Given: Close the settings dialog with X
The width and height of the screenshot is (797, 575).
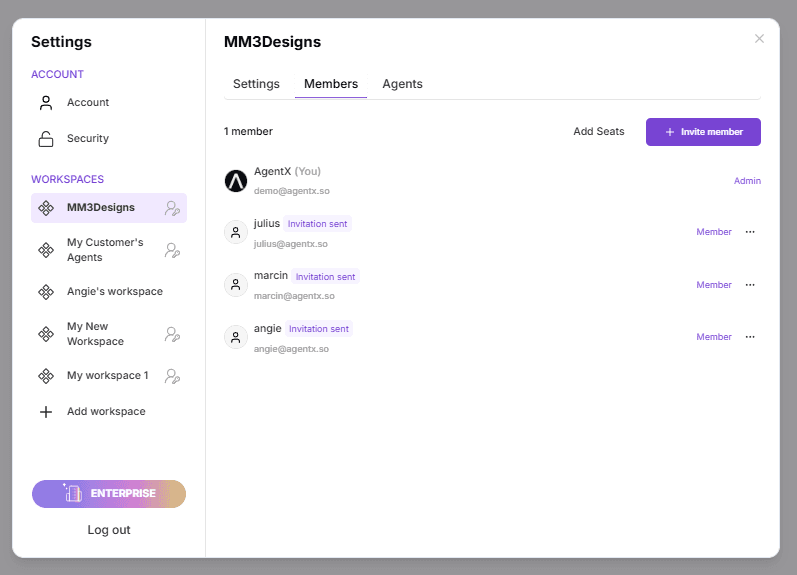Looking at the screenshot, I should pos(759,39).
